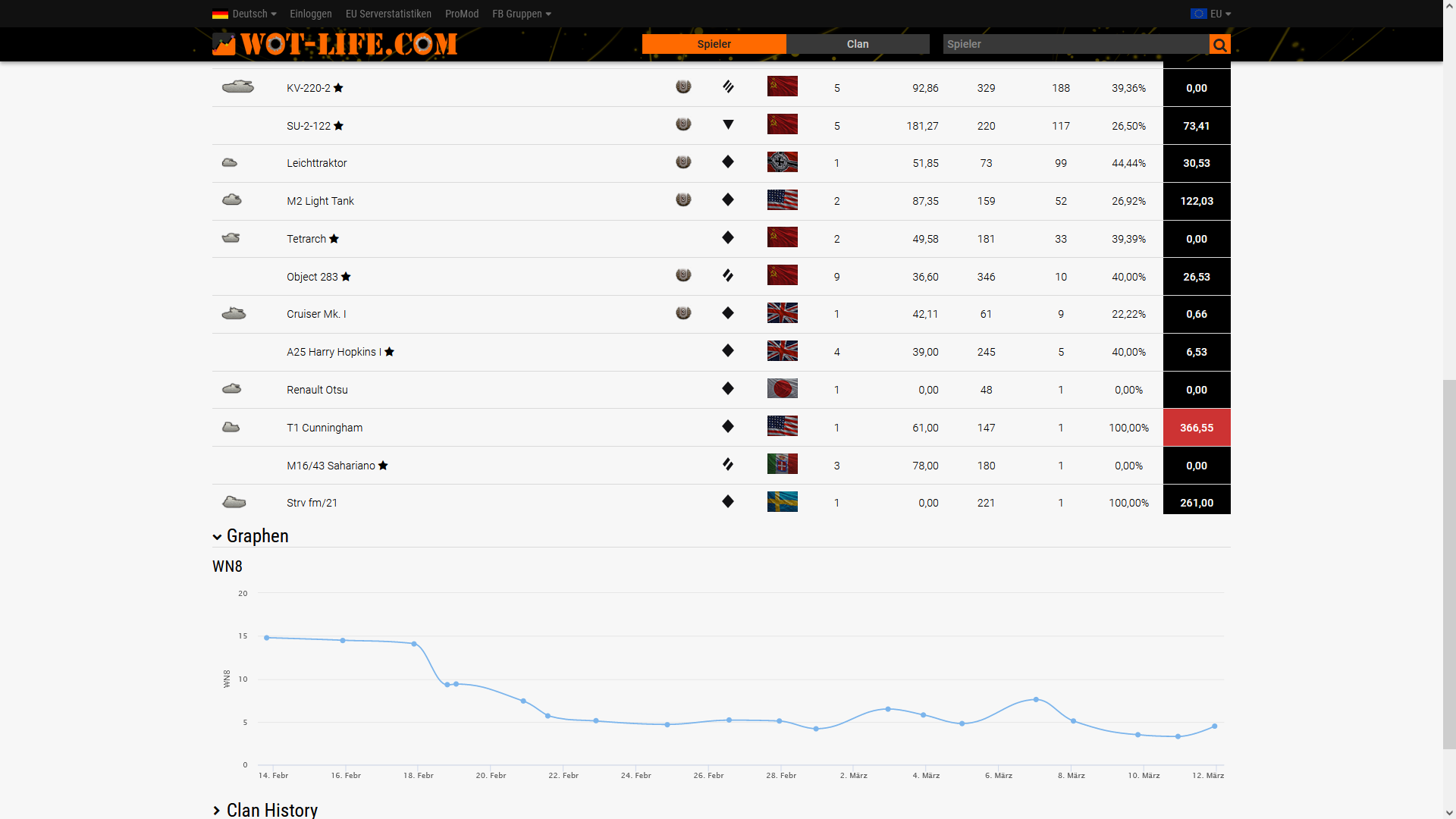Switch to the Clan search tab

coord(858,44)
